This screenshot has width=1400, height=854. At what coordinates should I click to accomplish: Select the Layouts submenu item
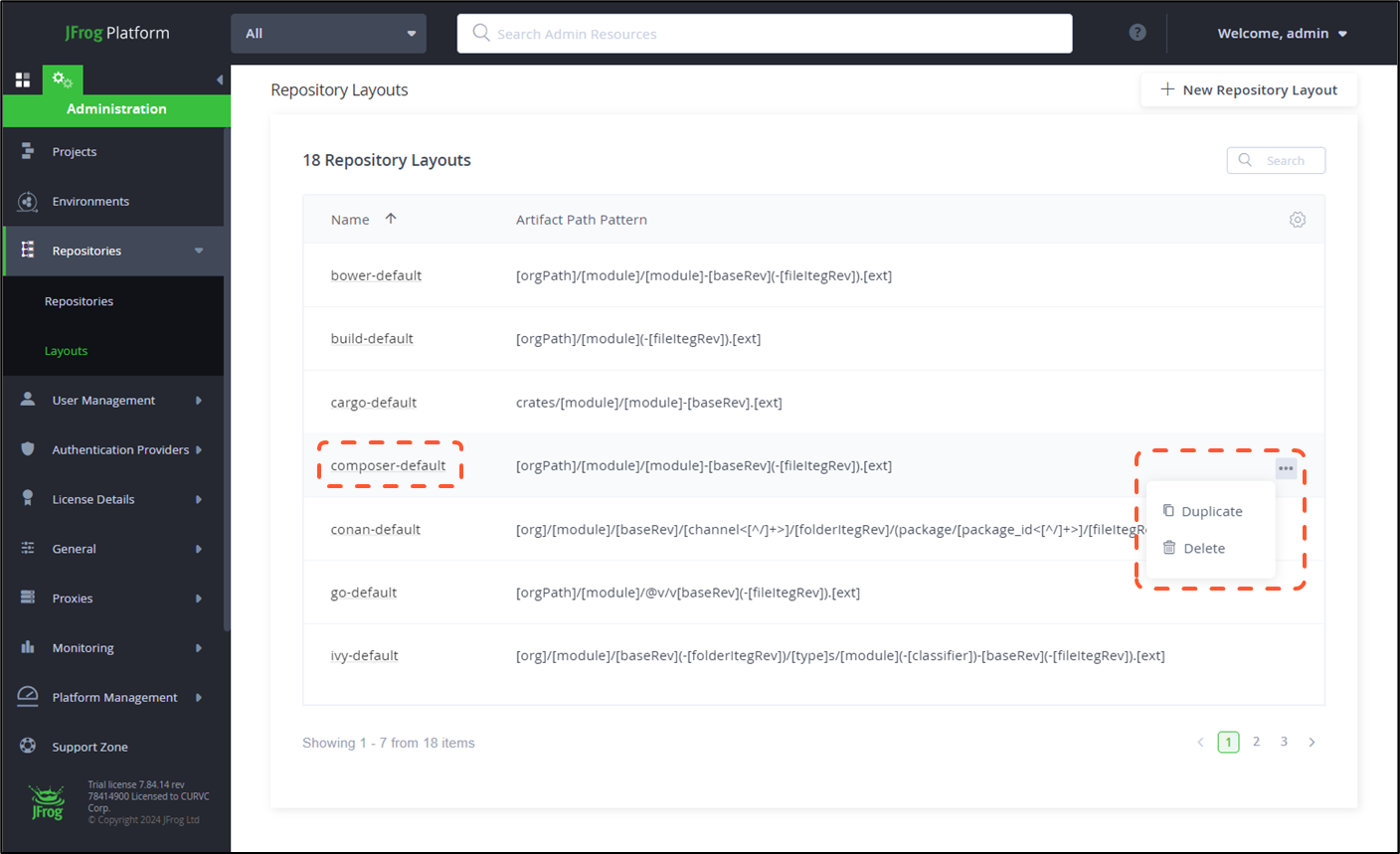point(66,351)
